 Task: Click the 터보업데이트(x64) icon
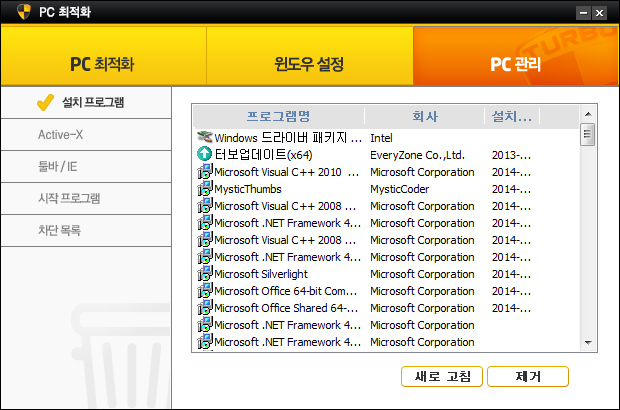[x=204, y=154]
